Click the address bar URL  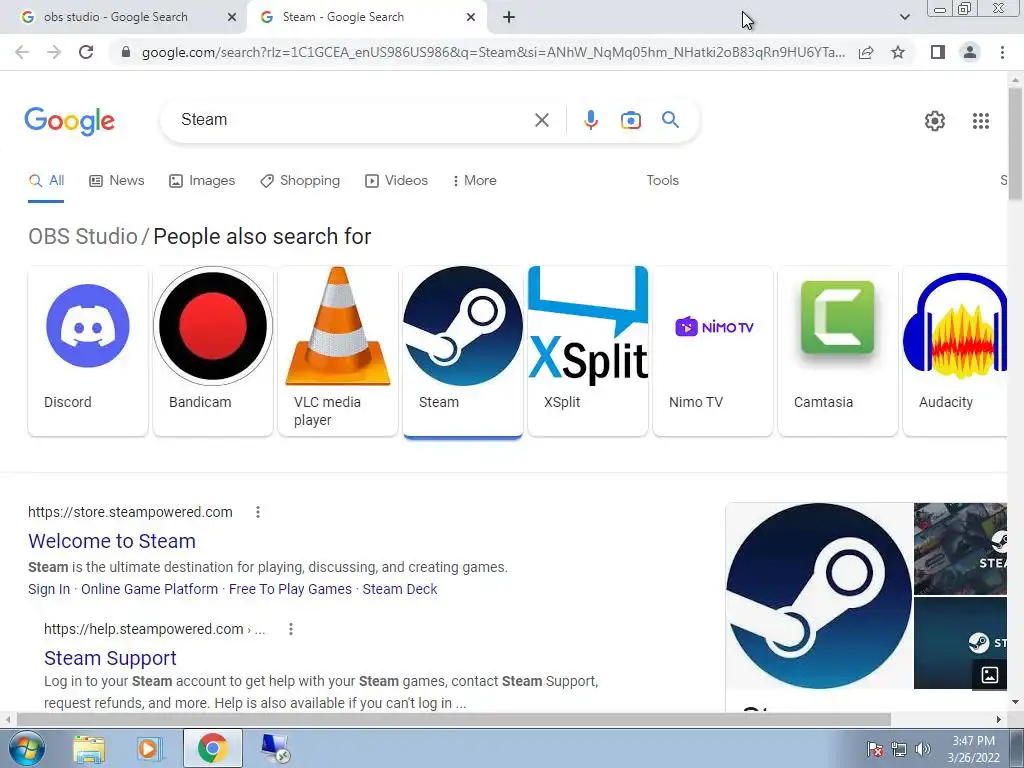click(x=493, y=52)
